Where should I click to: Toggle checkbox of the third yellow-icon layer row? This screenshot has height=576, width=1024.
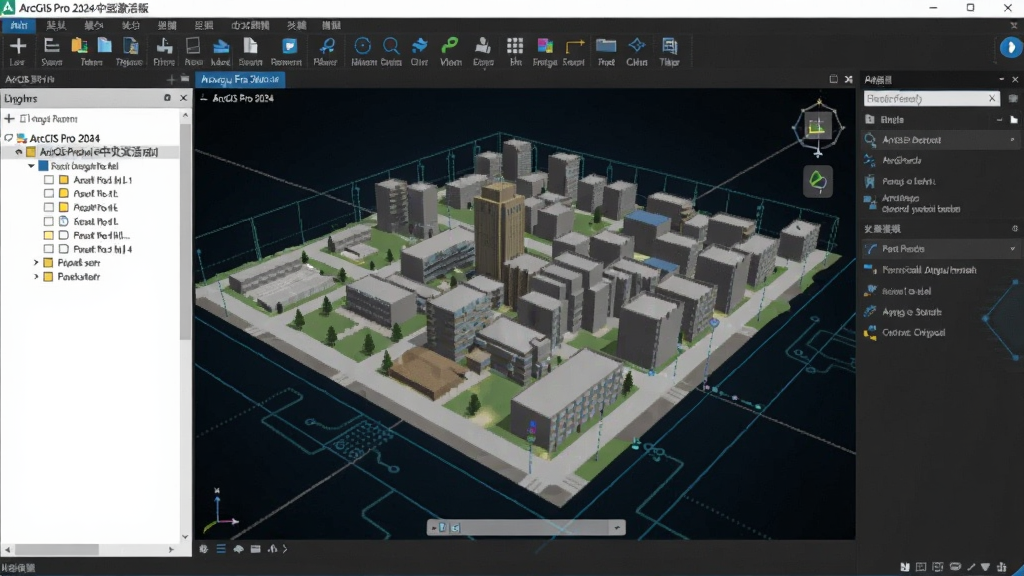coord(49,207)
